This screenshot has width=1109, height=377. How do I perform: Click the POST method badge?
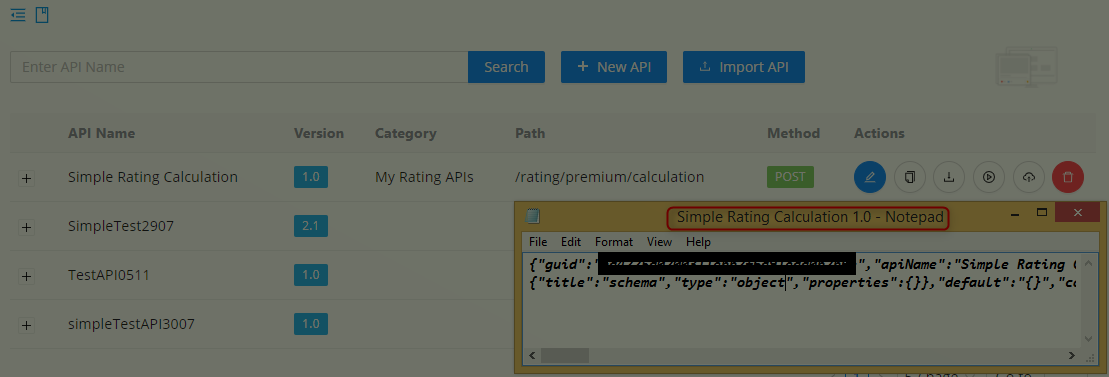pyautogui.click(x=790, y=177)
